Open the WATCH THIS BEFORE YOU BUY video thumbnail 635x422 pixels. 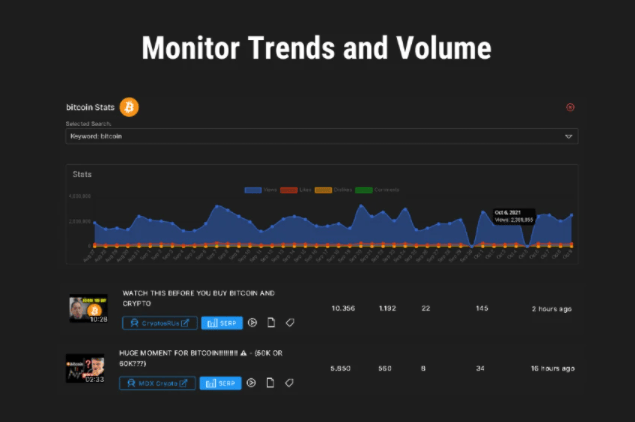click(88, 309)
